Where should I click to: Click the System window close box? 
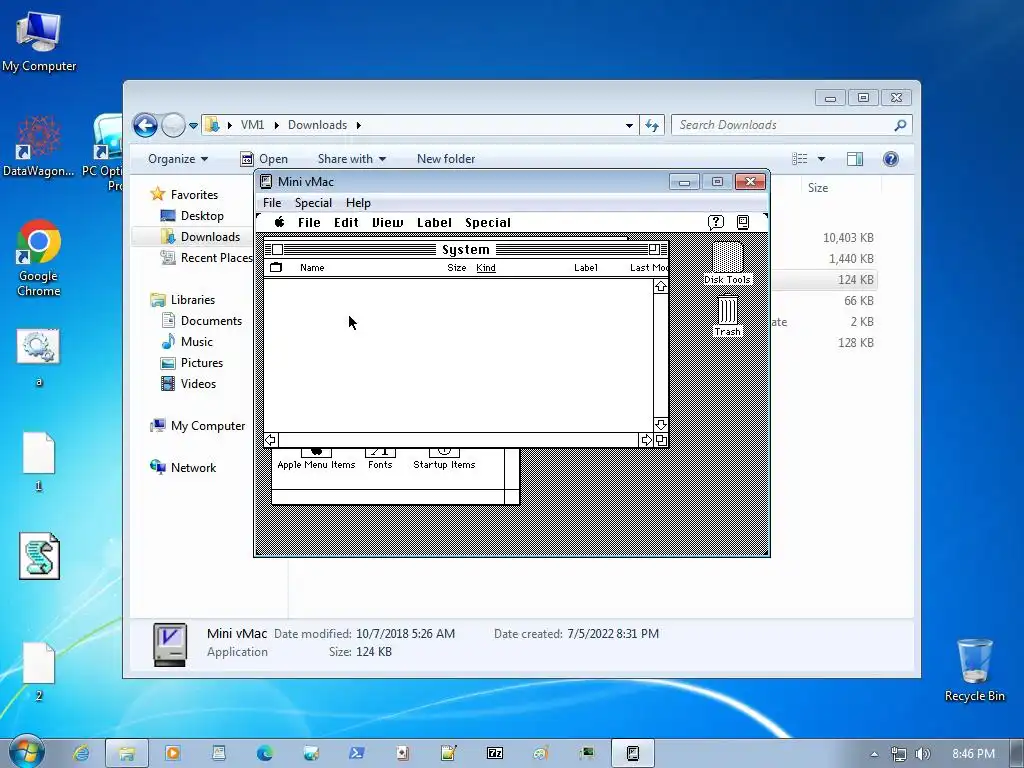(278, 249)
